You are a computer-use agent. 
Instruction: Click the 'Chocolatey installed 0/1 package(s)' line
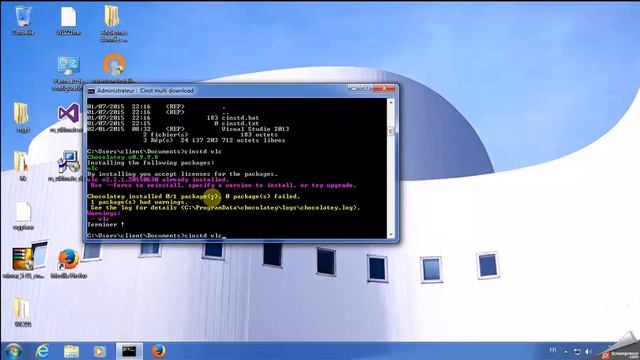pyautogui.click(x=194, y=196)
